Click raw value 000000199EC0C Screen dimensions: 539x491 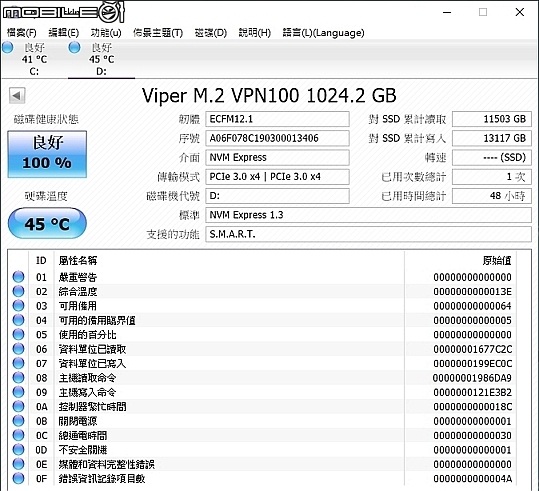[473, 364]
